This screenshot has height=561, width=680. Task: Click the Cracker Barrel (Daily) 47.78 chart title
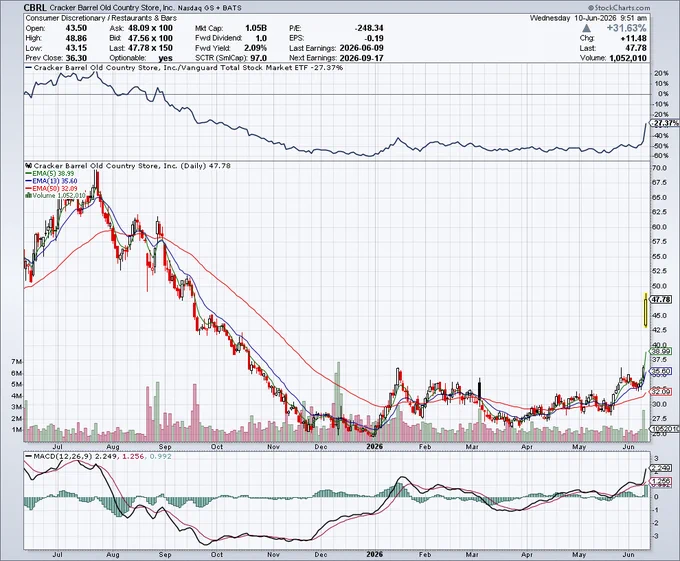point(132,166)
